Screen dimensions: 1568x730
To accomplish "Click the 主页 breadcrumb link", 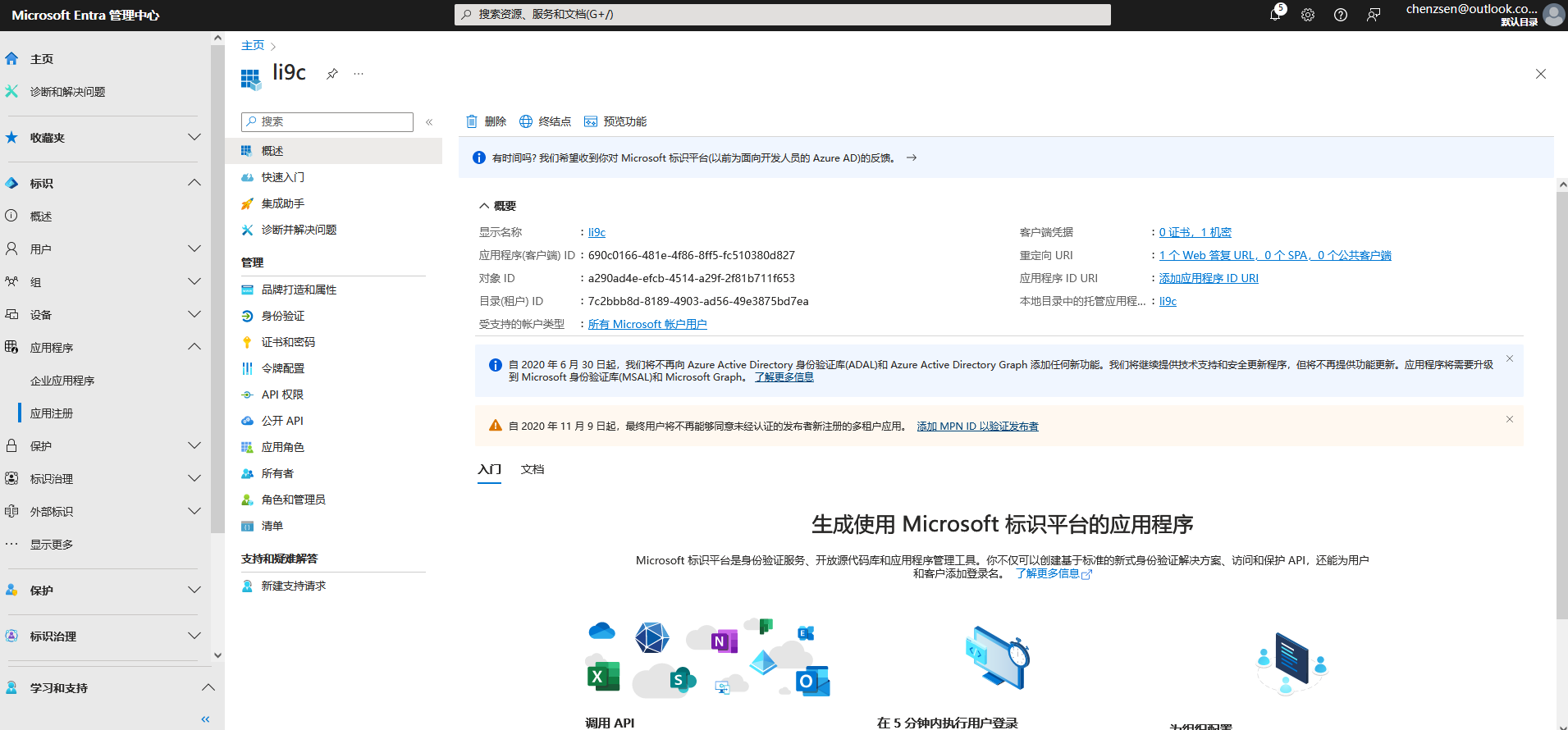I will 253,45.
